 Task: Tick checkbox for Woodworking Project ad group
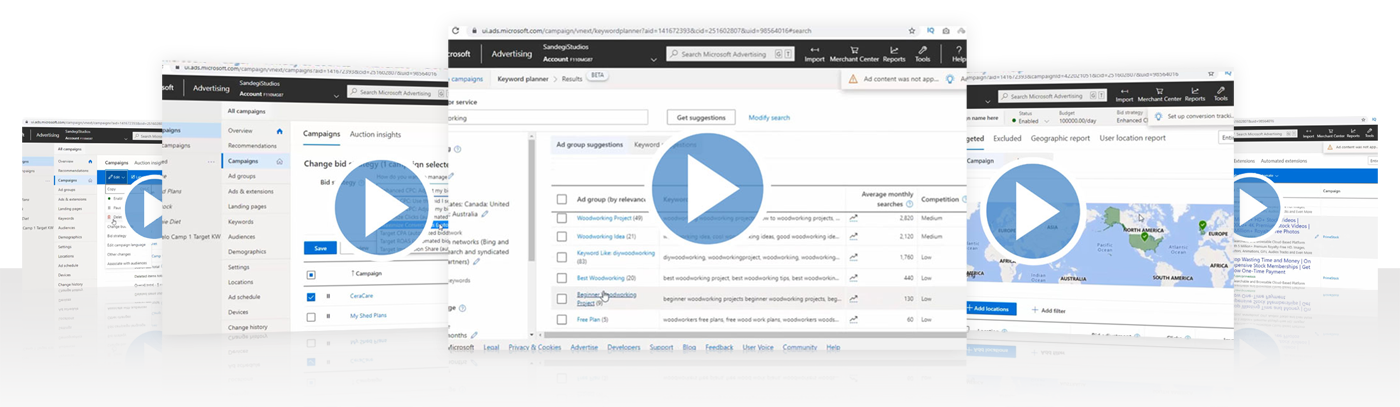click(562, 217)
